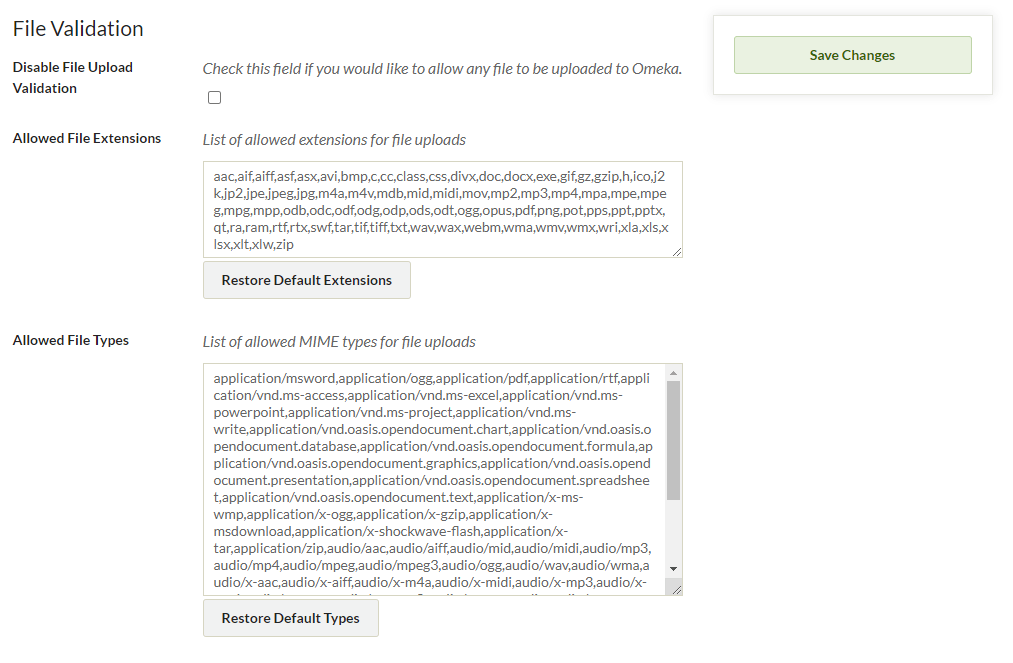Restore Default Extensions
Viewport: 1013px width, 663px height.
point(306,280)
